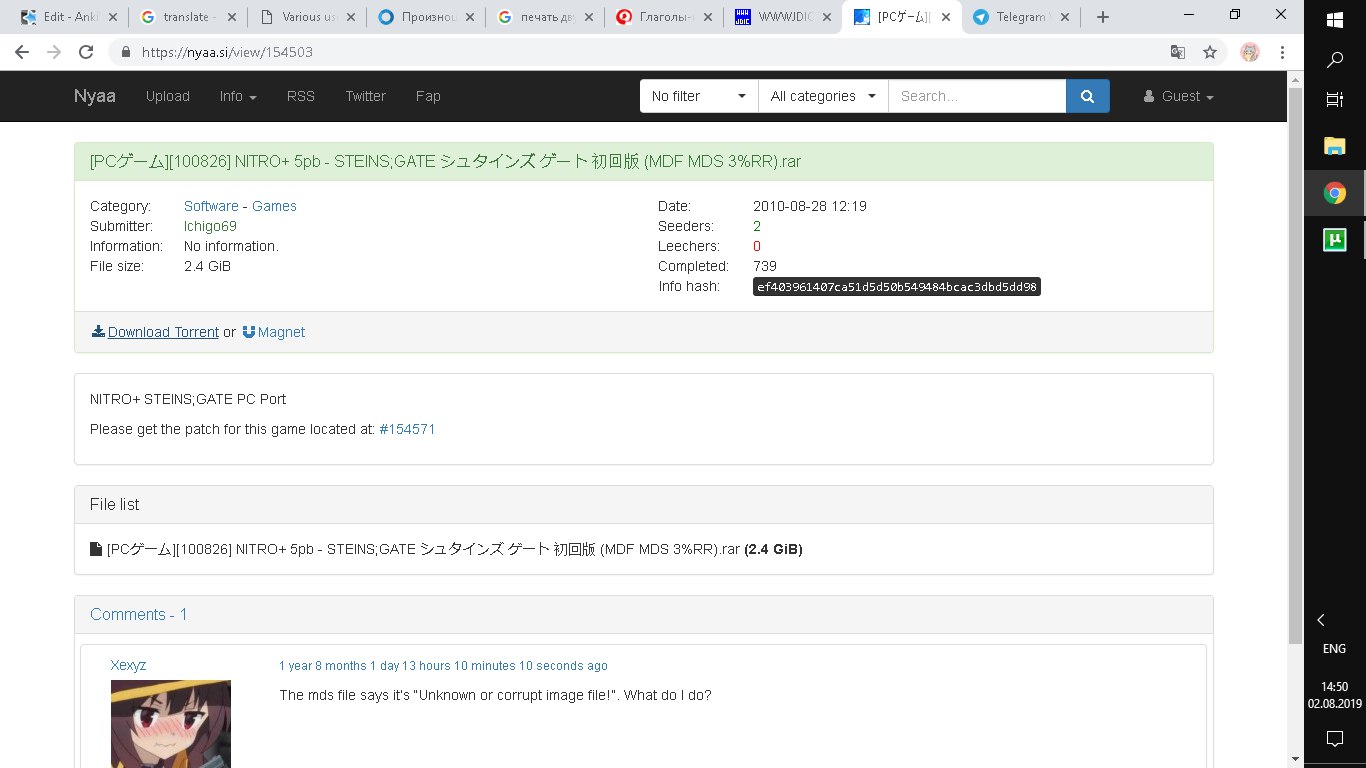Switch to the Глаголы tab
Viewport: 1366px width, 768px height.
(x=664, y=17)
